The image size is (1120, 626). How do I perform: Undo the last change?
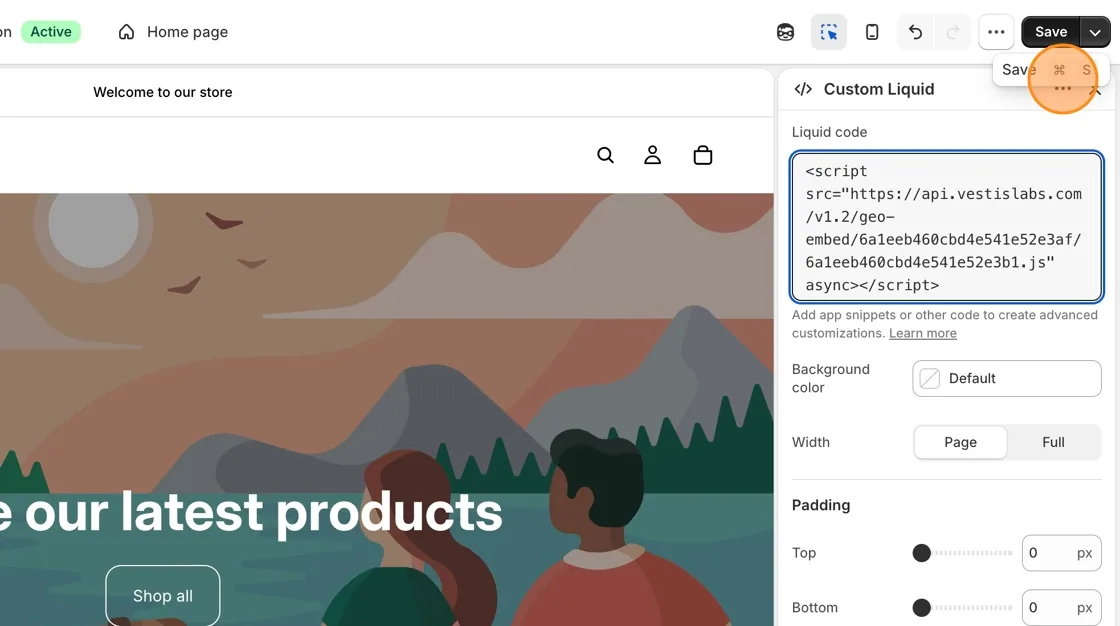tap(915, 32)
